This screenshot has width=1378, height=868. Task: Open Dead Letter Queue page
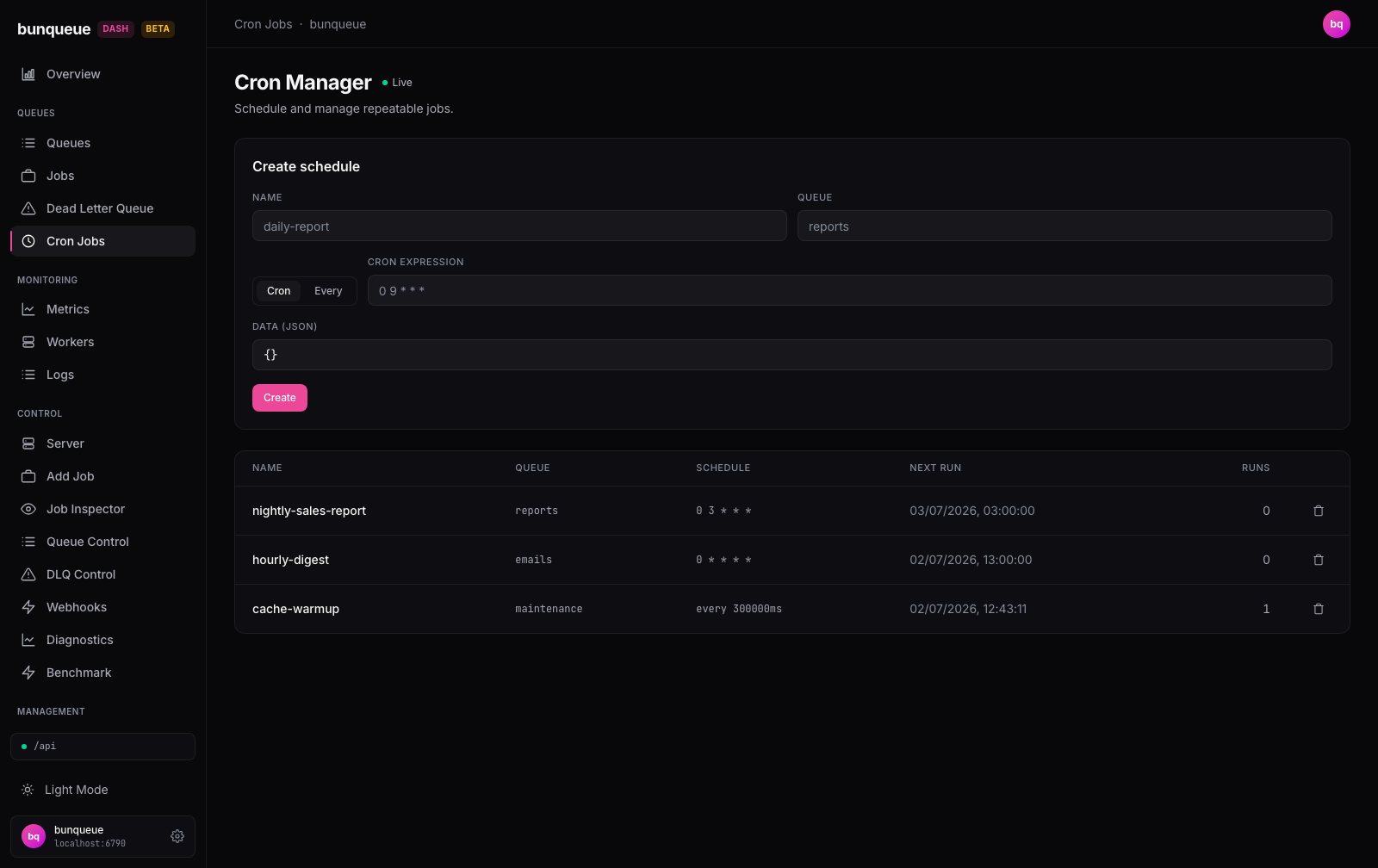[102, 208]
